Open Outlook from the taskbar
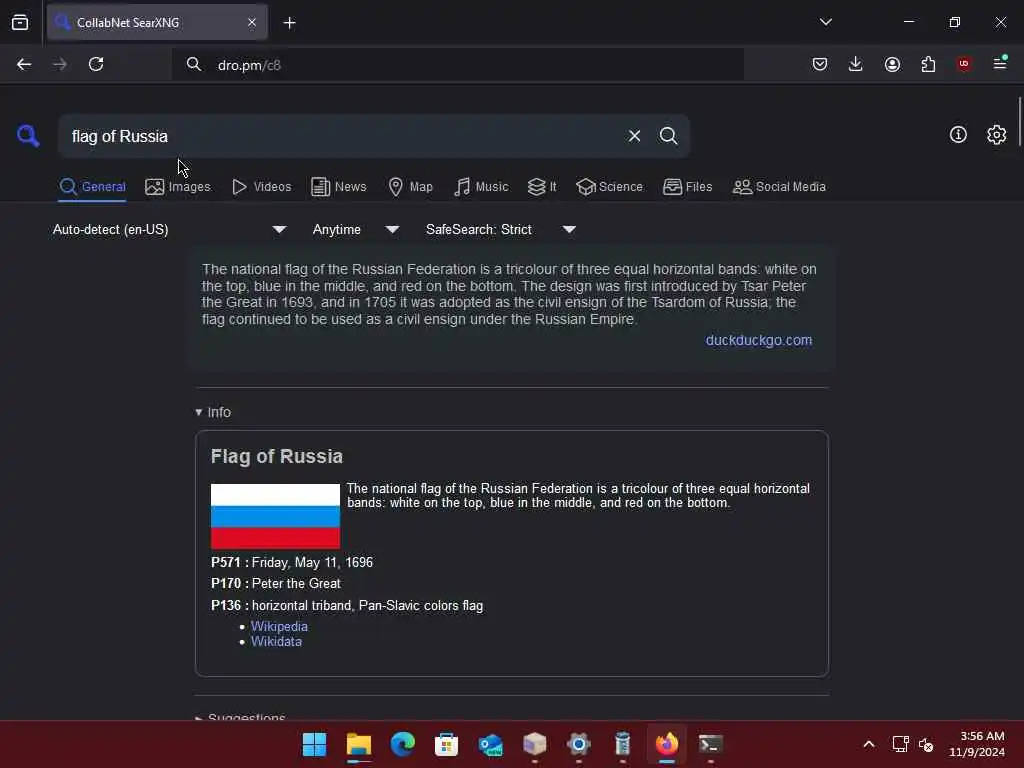The width and height of the screenshot is (1024, 768). coord(490,744)
